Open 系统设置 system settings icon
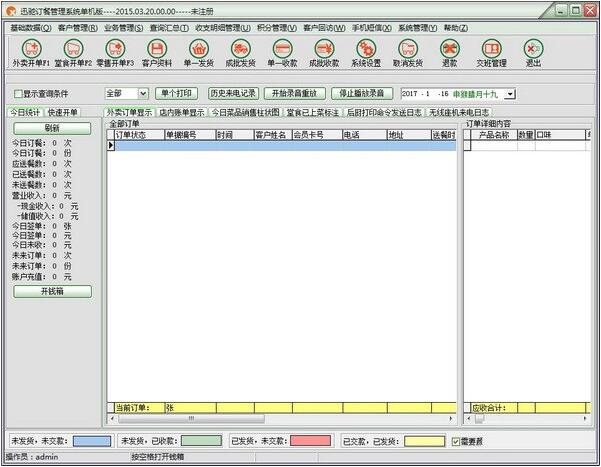The image size is (601, 467). (x=366, y=48)
